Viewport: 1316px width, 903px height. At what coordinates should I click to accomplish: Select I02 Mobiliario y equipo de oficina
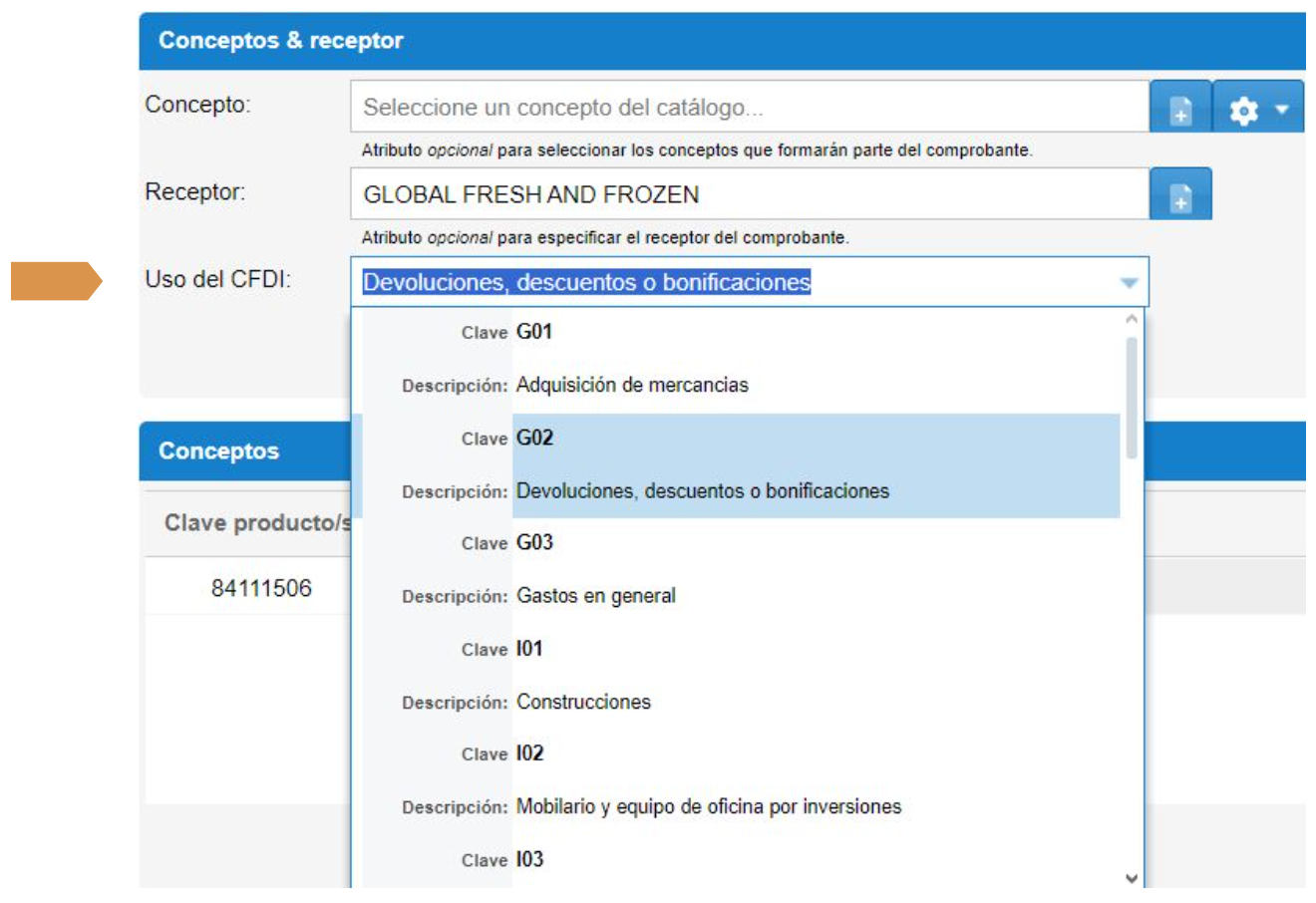(738, 781)
